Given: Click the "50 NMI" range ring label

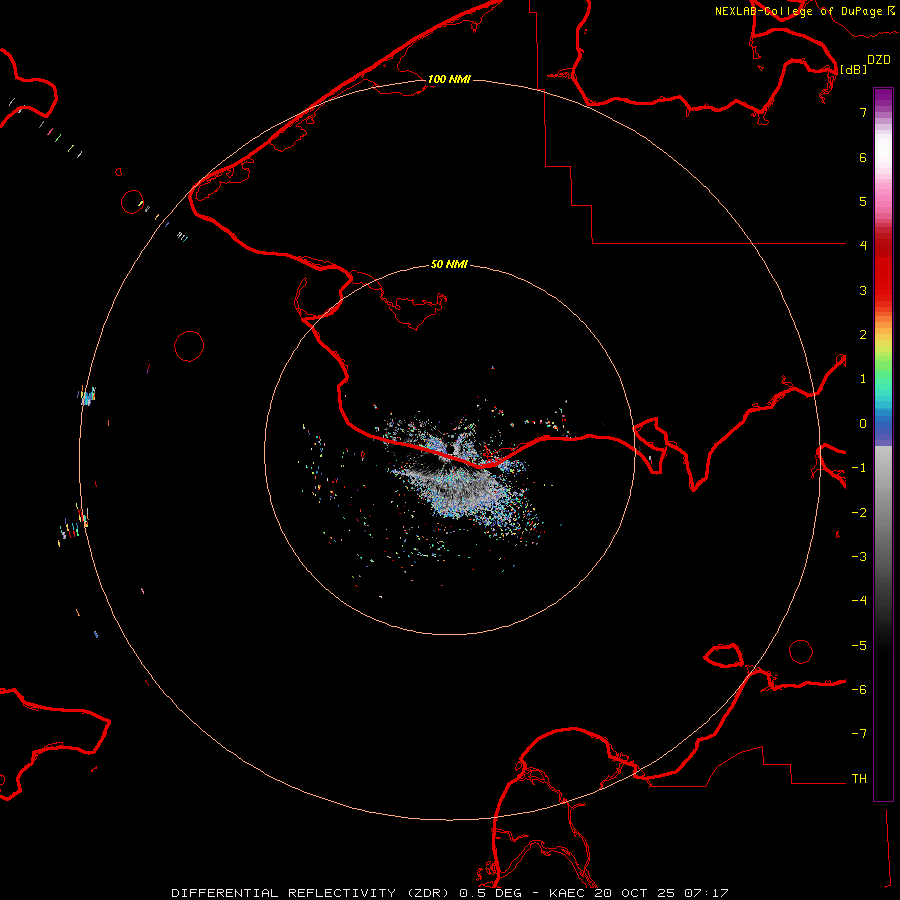Looking at the screenshot, I should click(x=449, y=264).
